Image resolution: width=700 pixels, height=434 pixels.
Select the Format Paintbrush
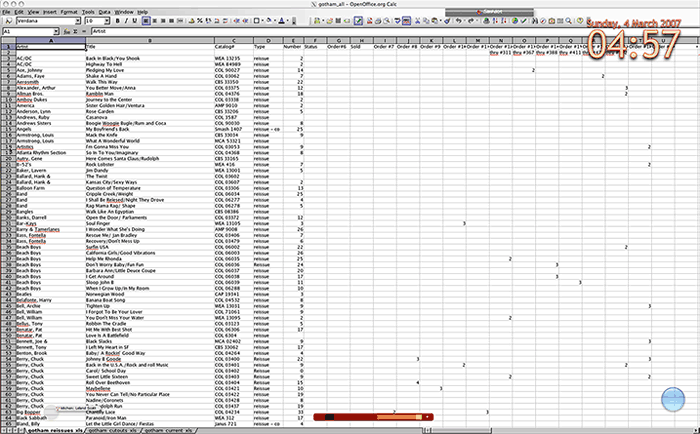click(446, 21)
